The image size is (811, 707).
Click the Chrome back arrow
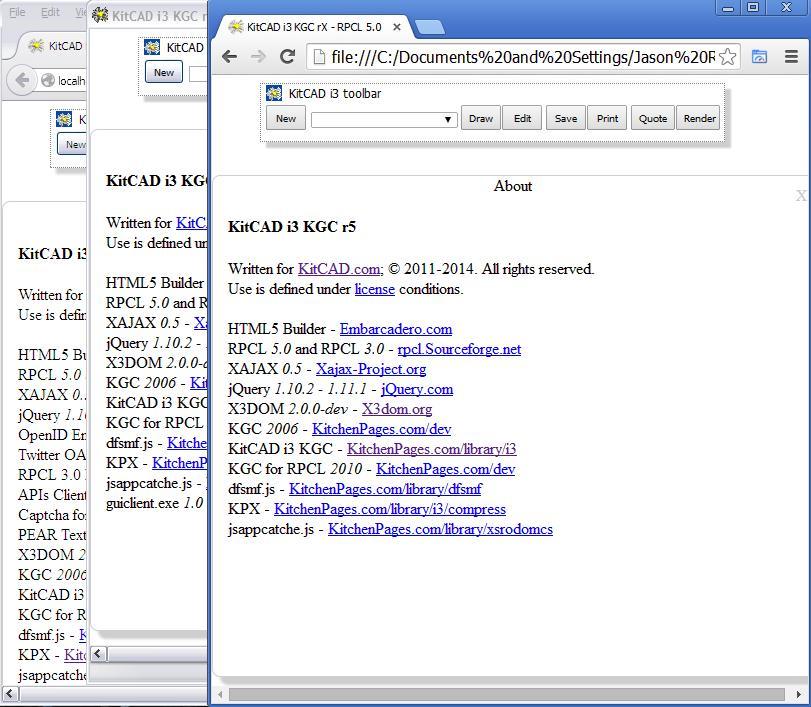[x=229, y=57]
